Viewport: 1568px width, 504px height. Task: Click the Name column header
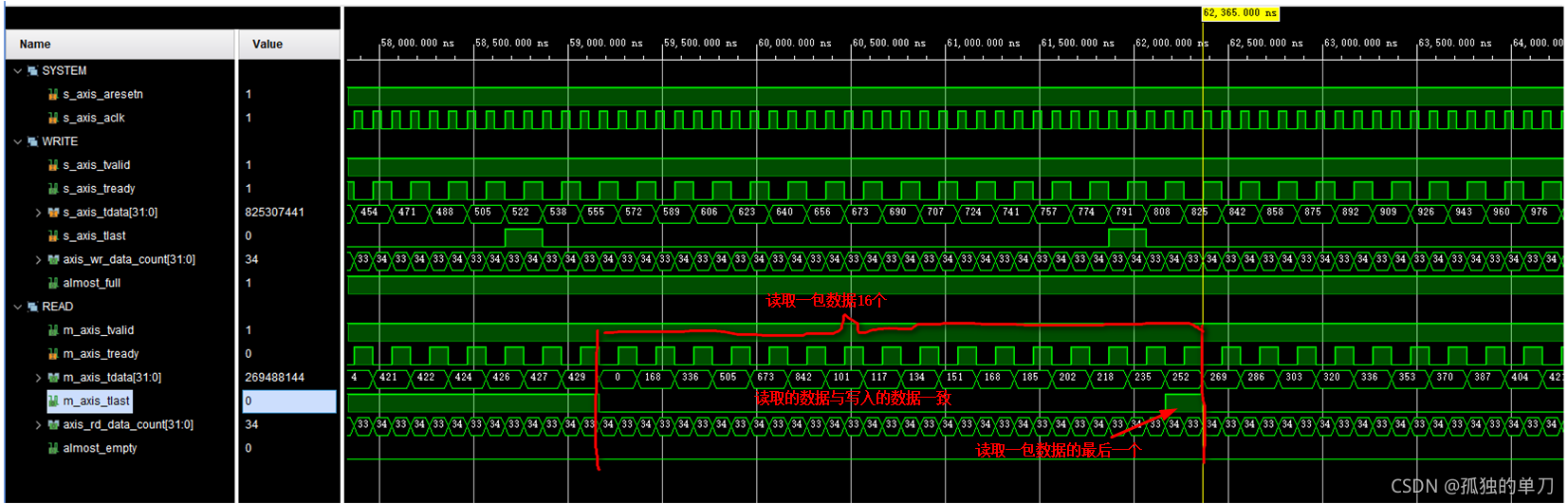coord(35,45)
